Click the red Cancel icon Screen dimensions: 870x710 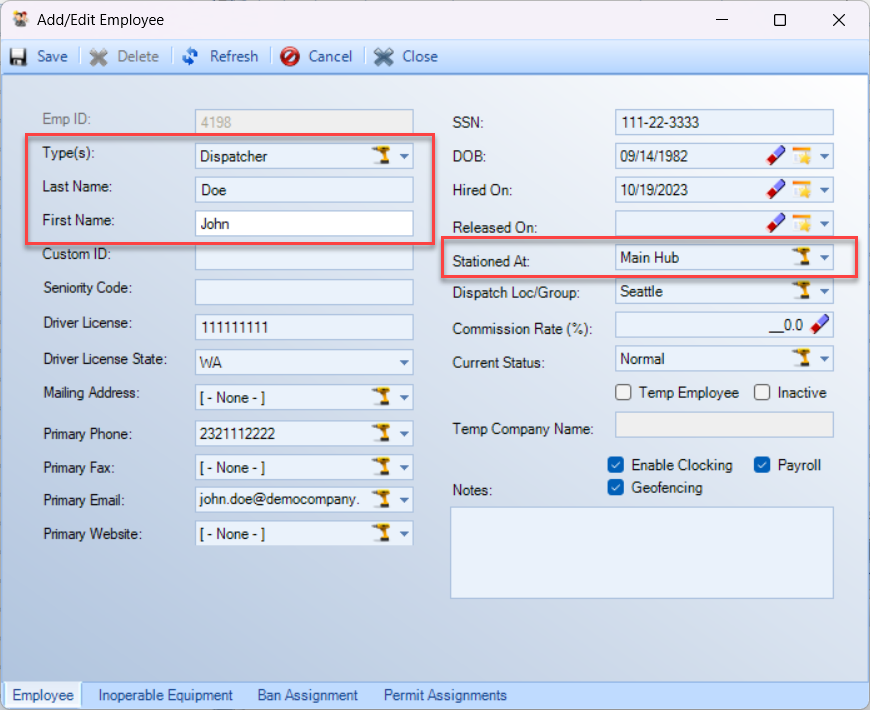[x=290, y=57]
